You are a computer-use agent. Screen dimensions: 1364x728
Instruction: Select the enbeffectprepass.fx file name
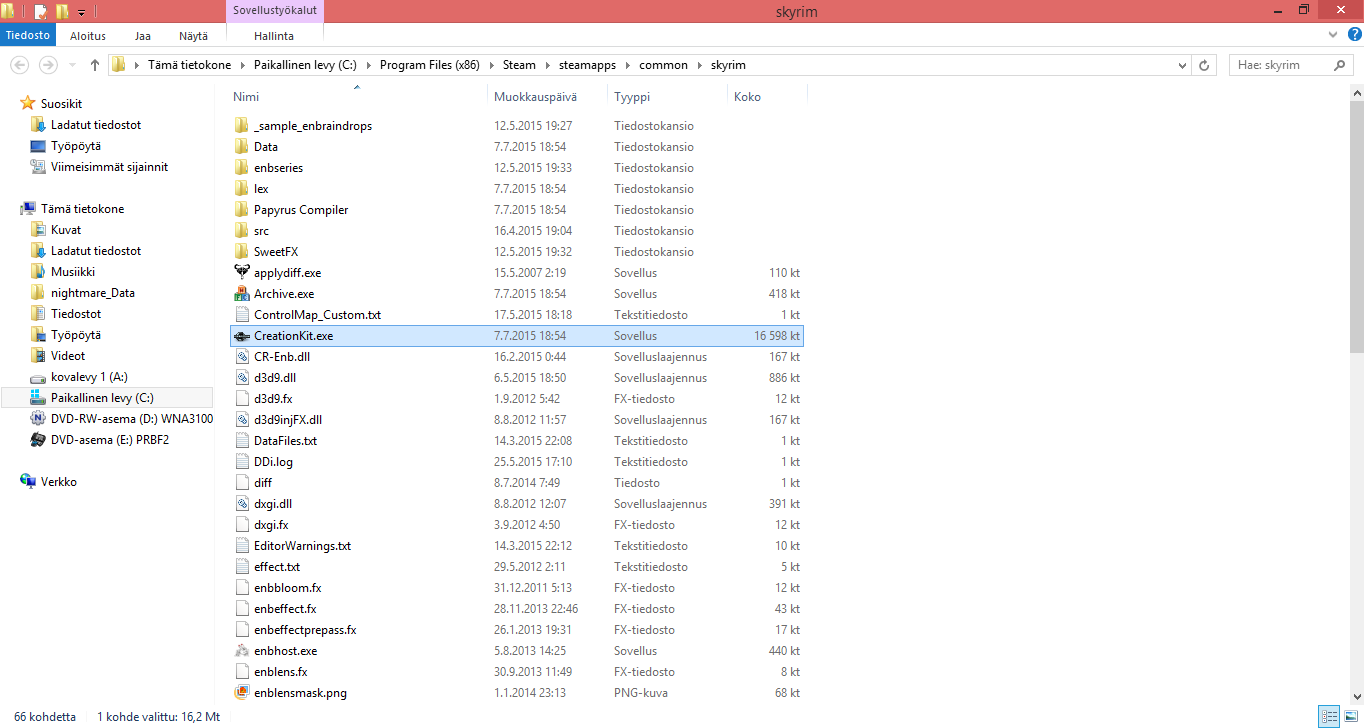click(305, 630)
